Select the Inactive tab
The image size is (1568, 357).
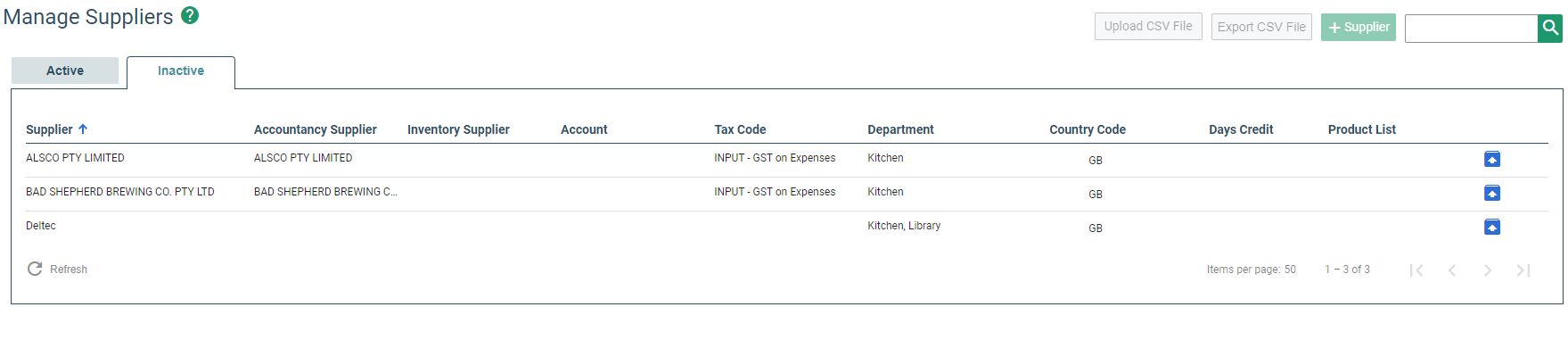(181, 71)
